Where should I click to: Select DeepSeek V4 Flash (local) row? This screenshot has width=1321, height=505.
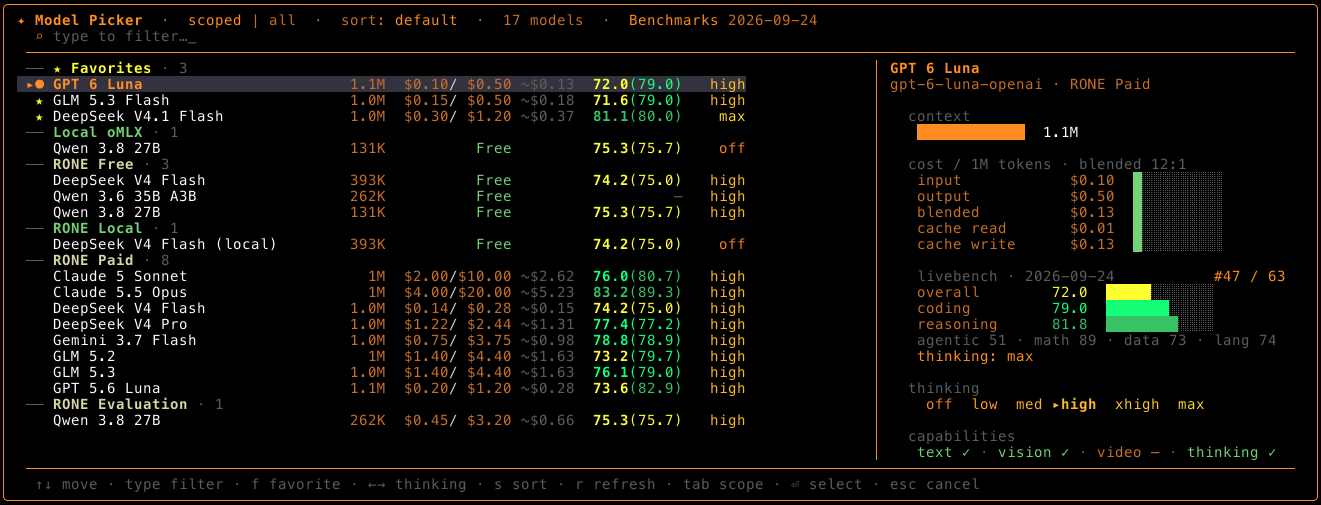(382, 244)
